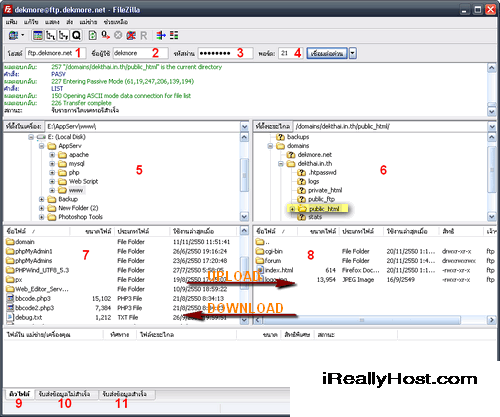Select the bbcode.php3 file
Image resolution: width=500 pixels, height=417 pixels.
pyautogui.click(x=33, y=298)
